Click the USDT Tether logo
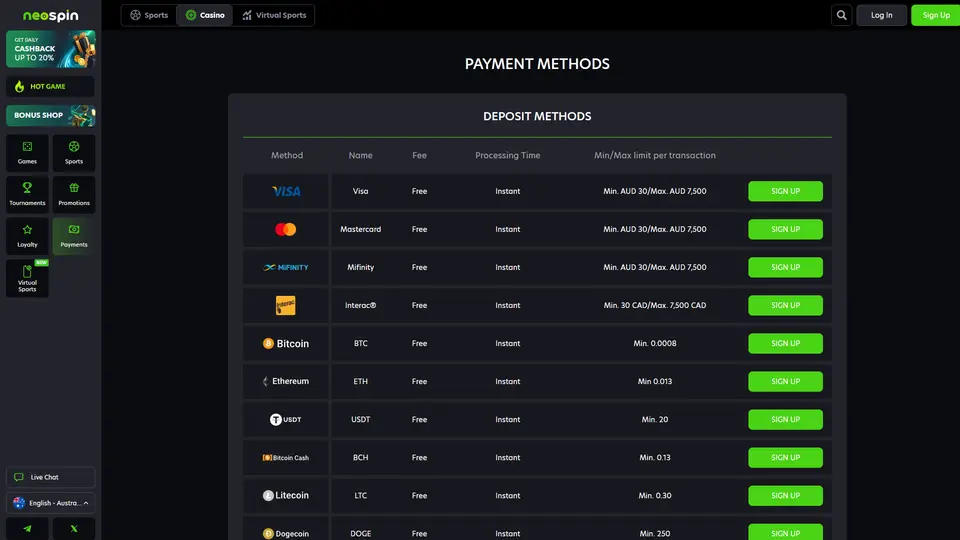Screen dimensions: 960x540 (x=286, y=419)
